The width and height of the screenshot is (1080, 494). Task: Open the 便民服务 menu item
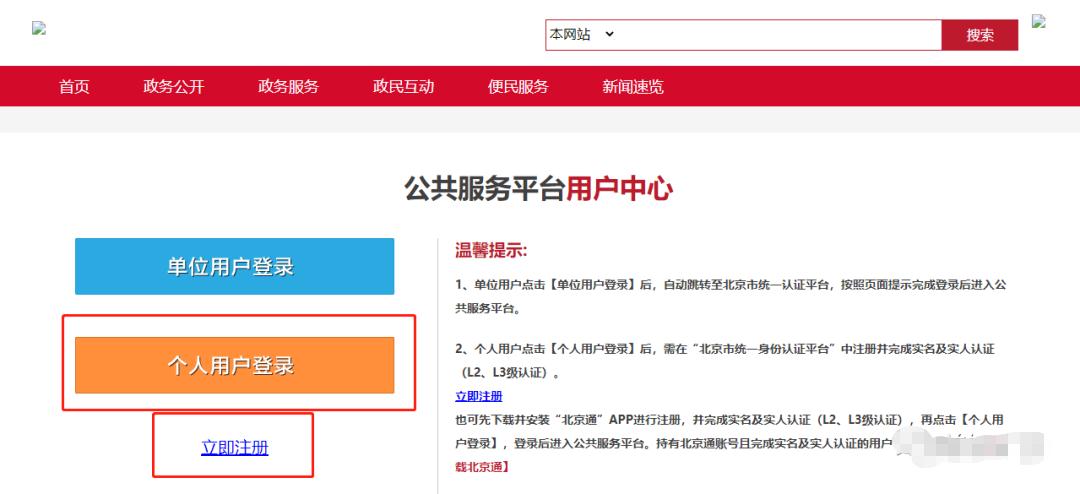[518, 87]
